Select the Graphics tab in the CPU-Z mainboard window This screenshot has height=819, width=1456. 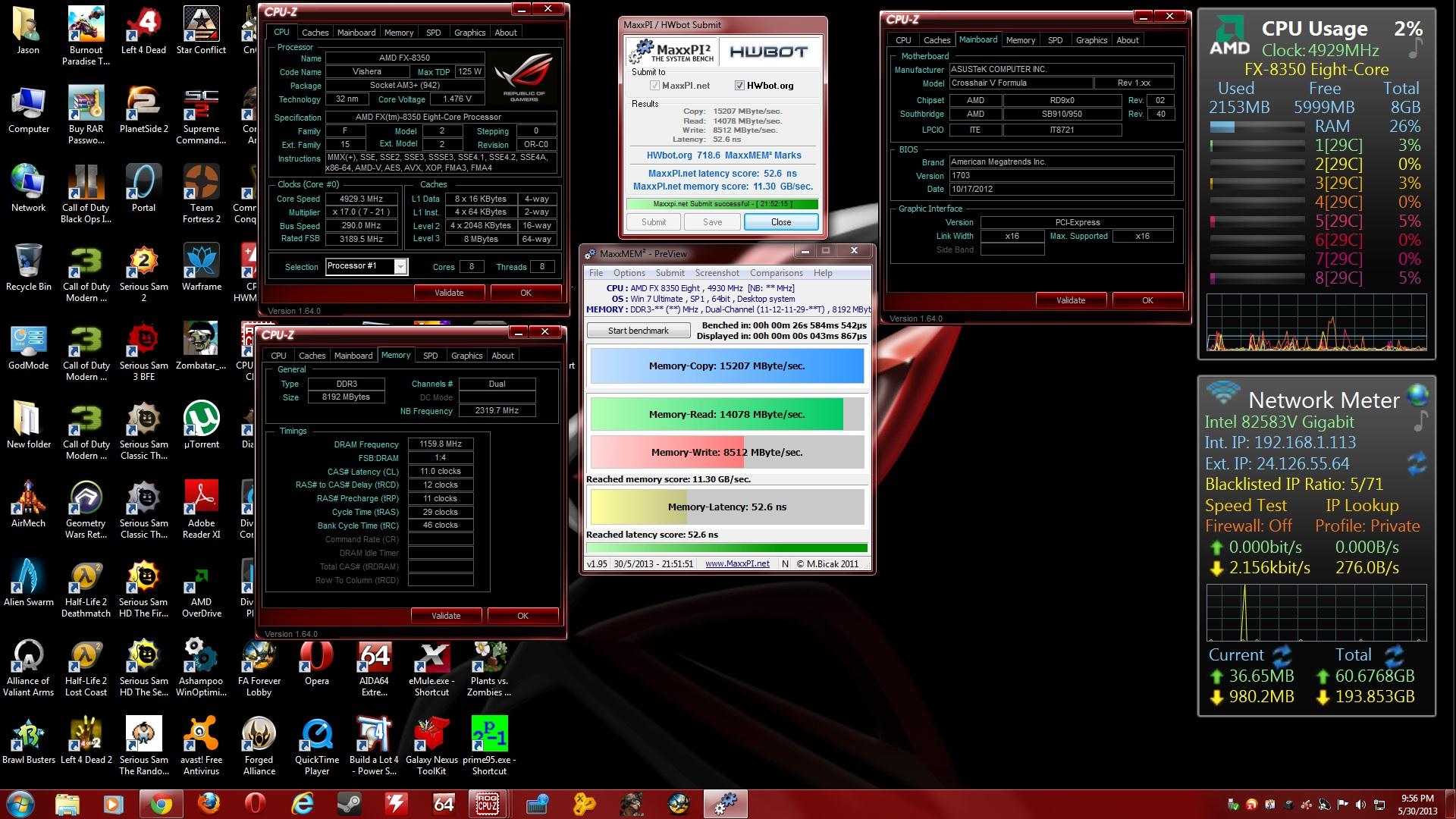pos(1091,40)
